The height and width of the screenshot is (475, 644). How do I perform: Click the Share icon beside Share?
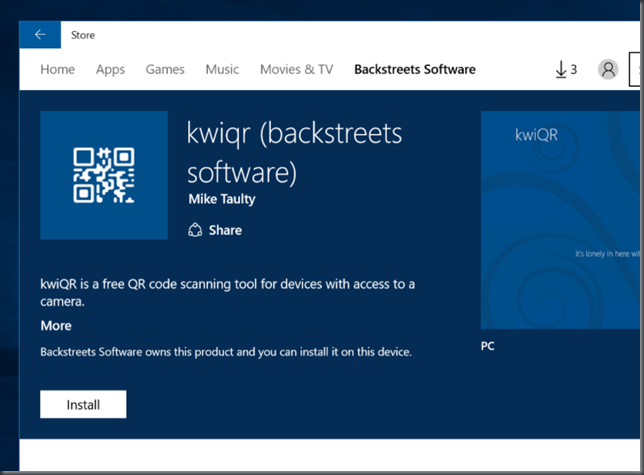click(195, 230)
